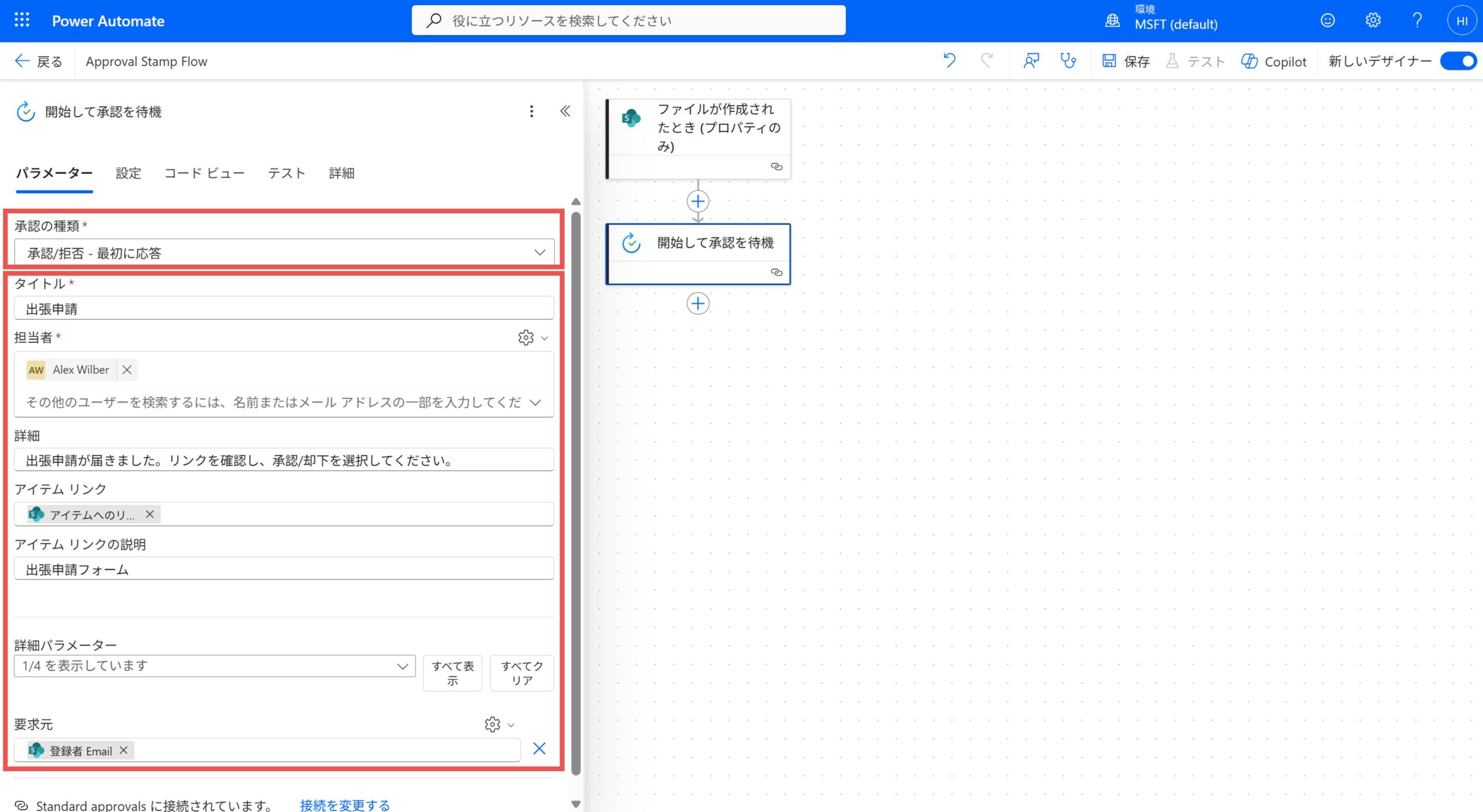Image resolution: width=1483 pixels, height=812 pixels.
Task: Click the Undo icon in the toolbar
Action: click(x=949, y=61)
